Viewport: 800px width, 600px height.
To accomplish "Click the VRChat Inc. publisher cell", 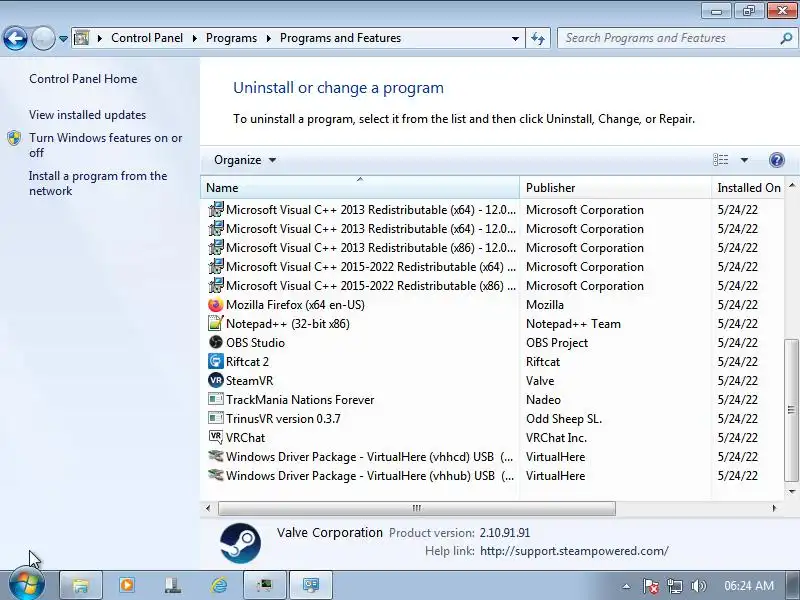I will [556, 438].
